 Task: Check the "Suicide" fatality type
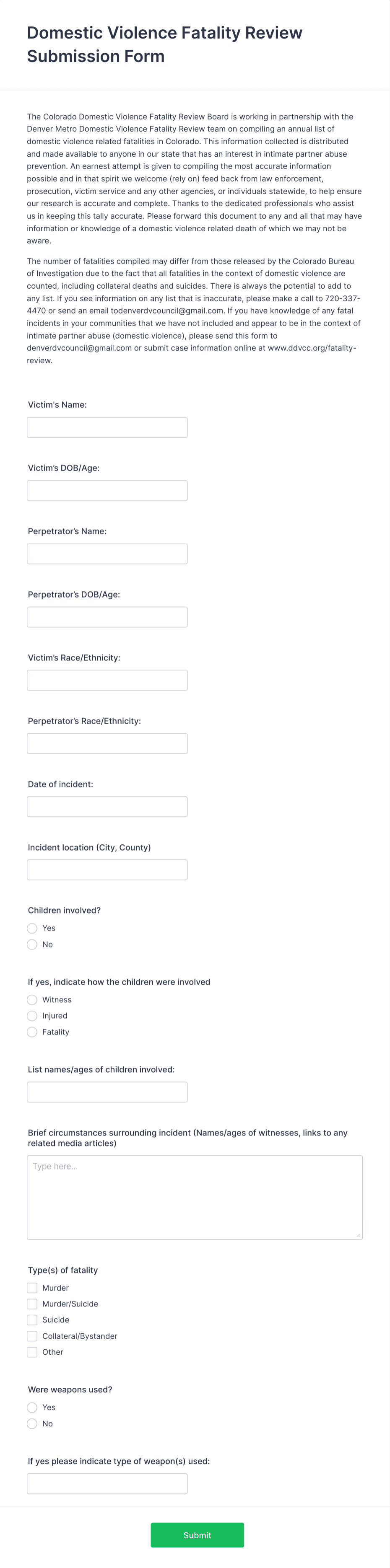coord(32,1320)
